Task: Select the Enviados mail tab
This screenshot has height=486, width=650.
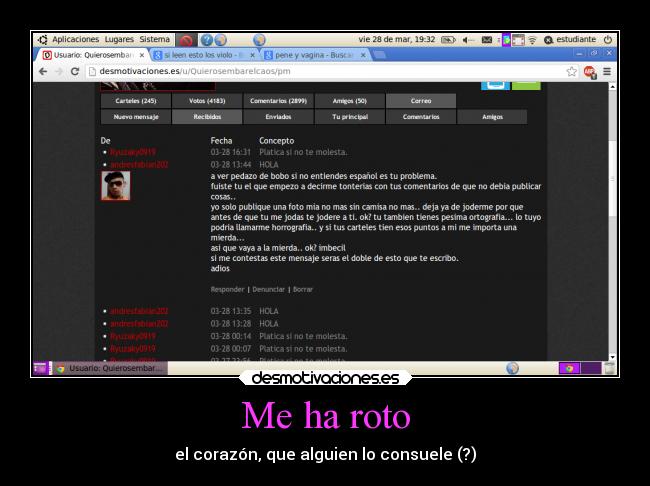Action: coord(279,117)
